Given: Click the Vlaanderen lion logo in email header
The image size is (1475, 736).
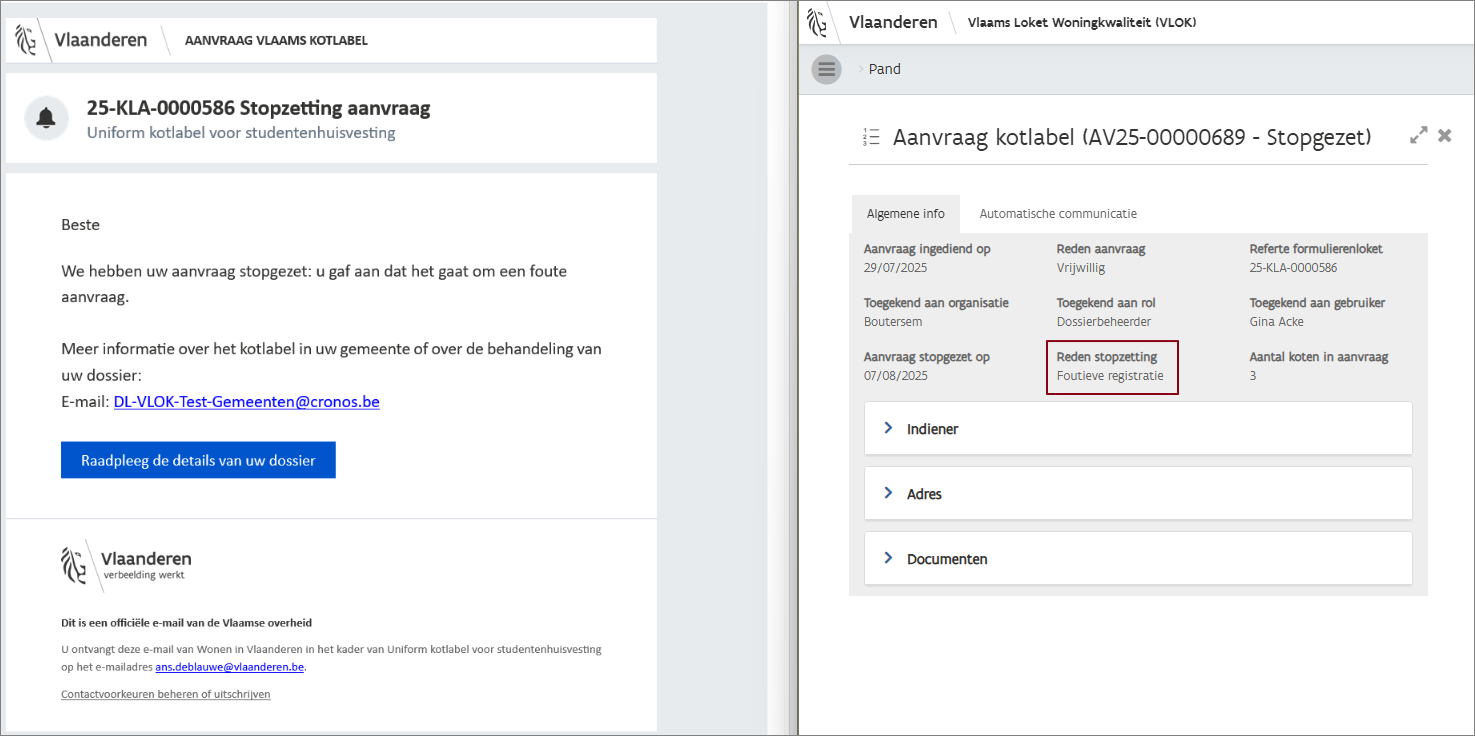Looking at the screenshot, I should [x=26, y=40].
